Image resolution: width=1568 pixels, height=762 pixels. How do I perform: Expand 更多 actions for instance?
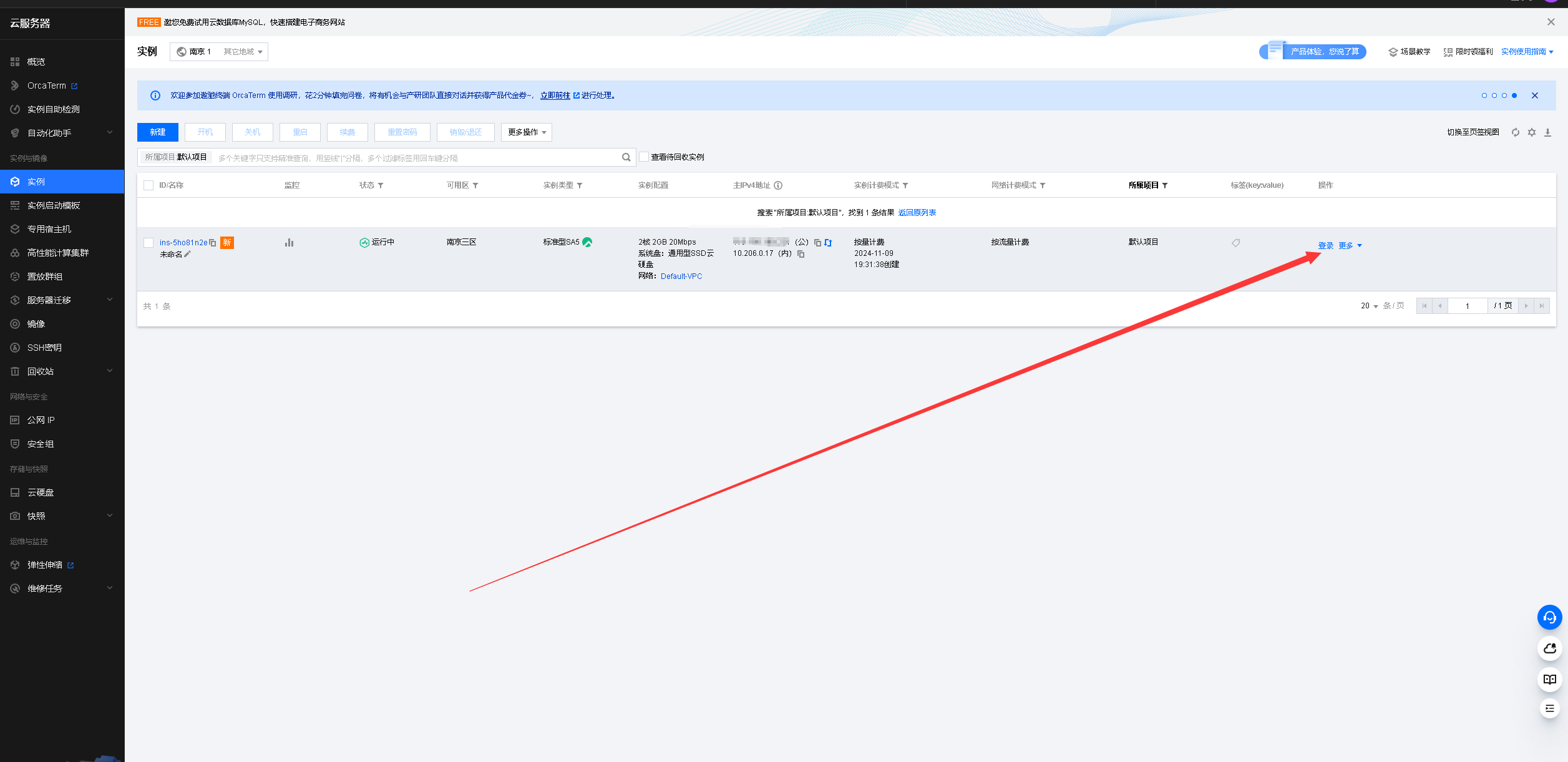pyautogui.click(x=1350, y=246)
